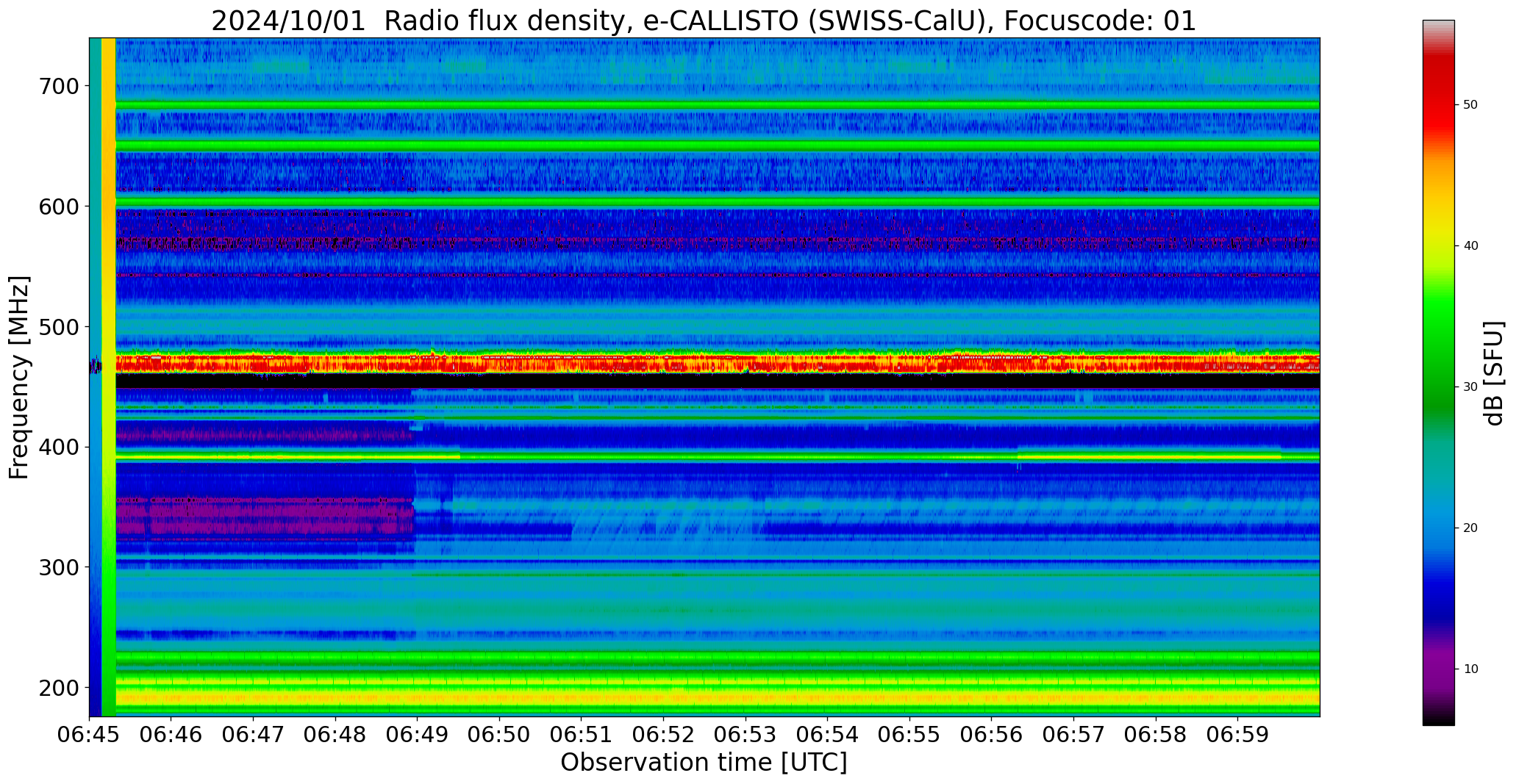Click the 06:45 time tick label

89,735
